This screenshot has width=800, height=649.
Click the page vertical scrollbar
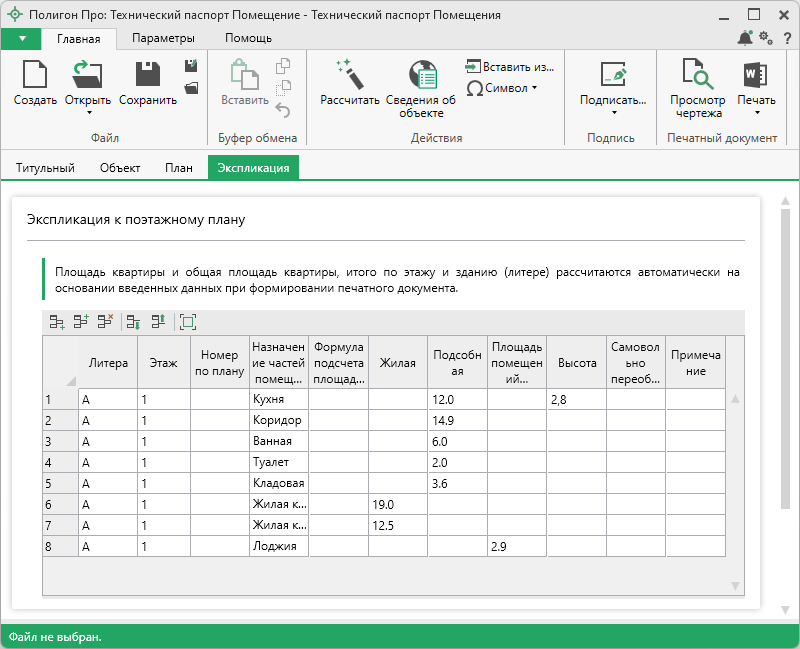(x=786, y=360)
